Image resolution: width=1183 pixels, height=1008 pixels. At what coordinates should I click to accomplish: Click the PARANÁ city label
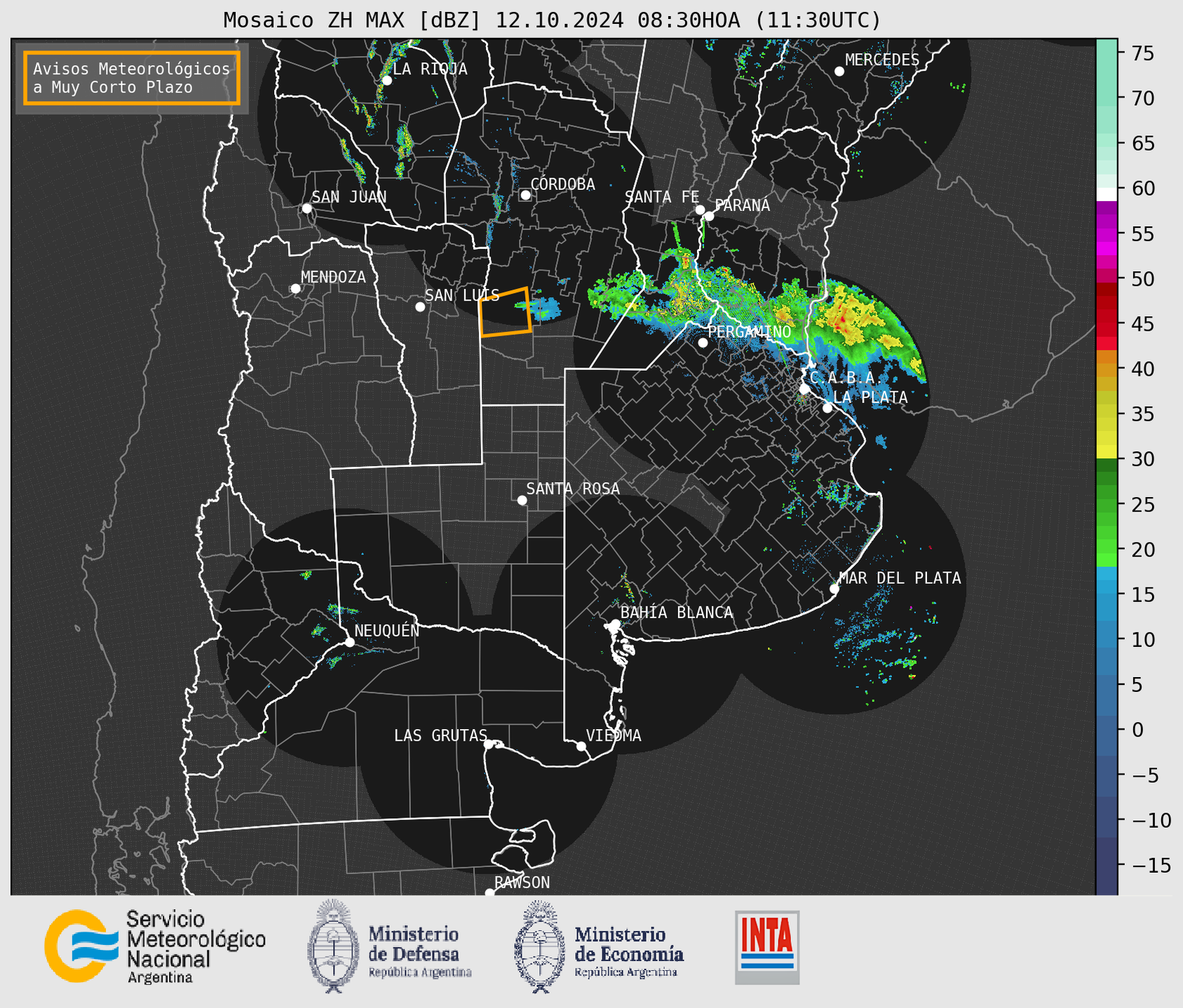click(x=742, y=205)
